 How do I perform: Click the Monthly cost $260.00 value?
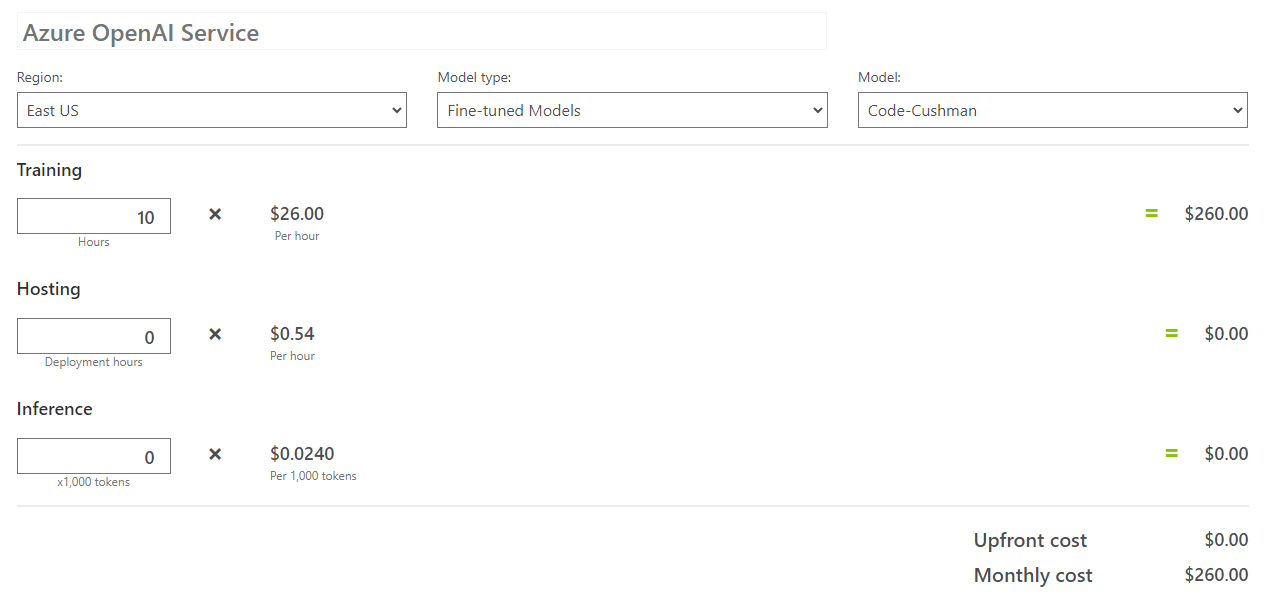point(1216,575)
